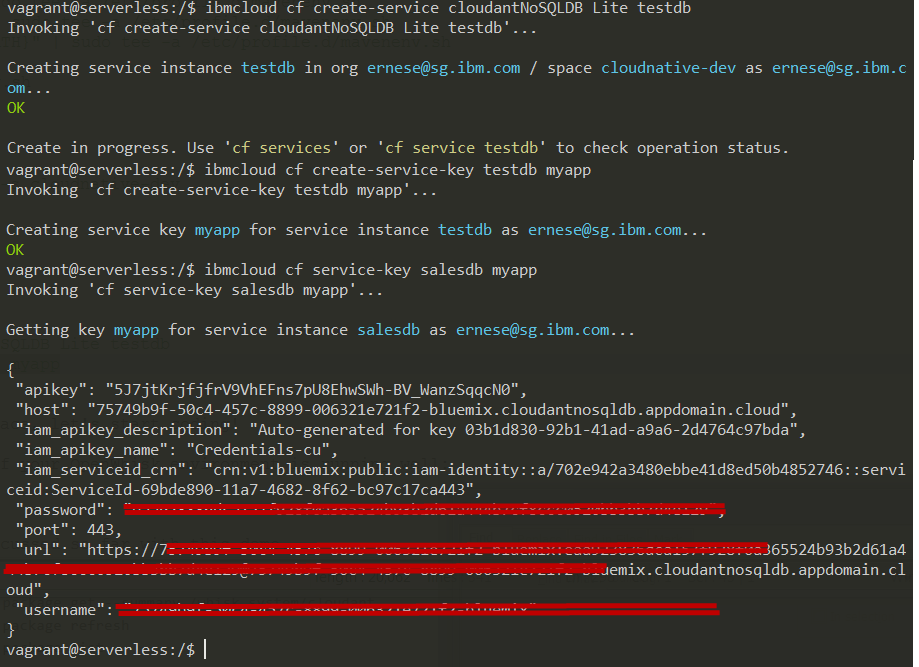
Task: Click 'cf service testdb' in the progress message
Action: coord(461,148)
